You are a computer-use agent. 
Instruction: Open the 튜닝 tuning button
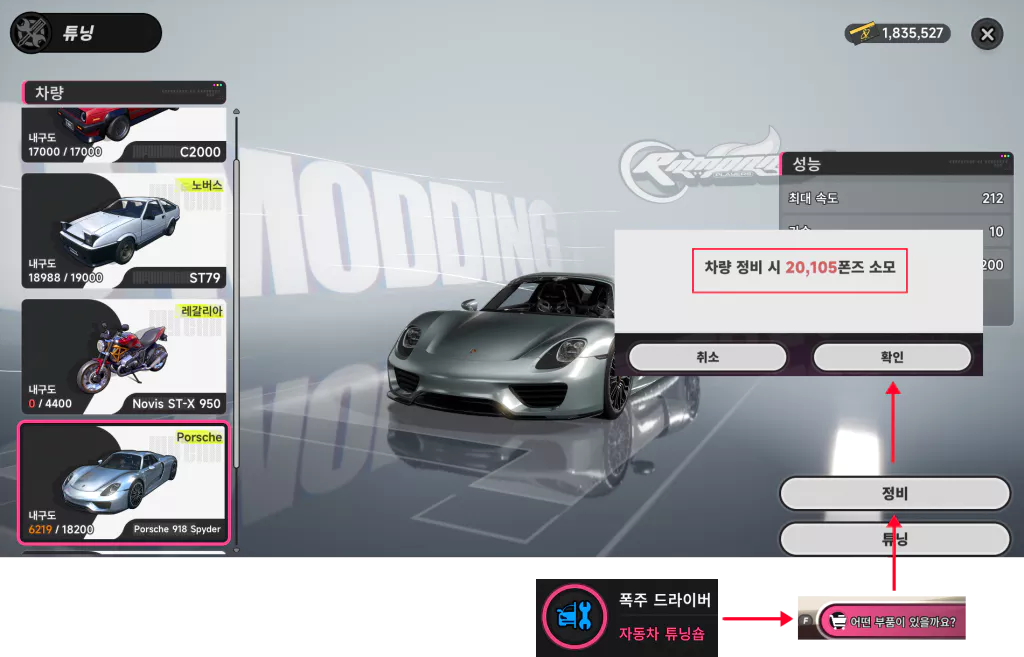point(895,539)
